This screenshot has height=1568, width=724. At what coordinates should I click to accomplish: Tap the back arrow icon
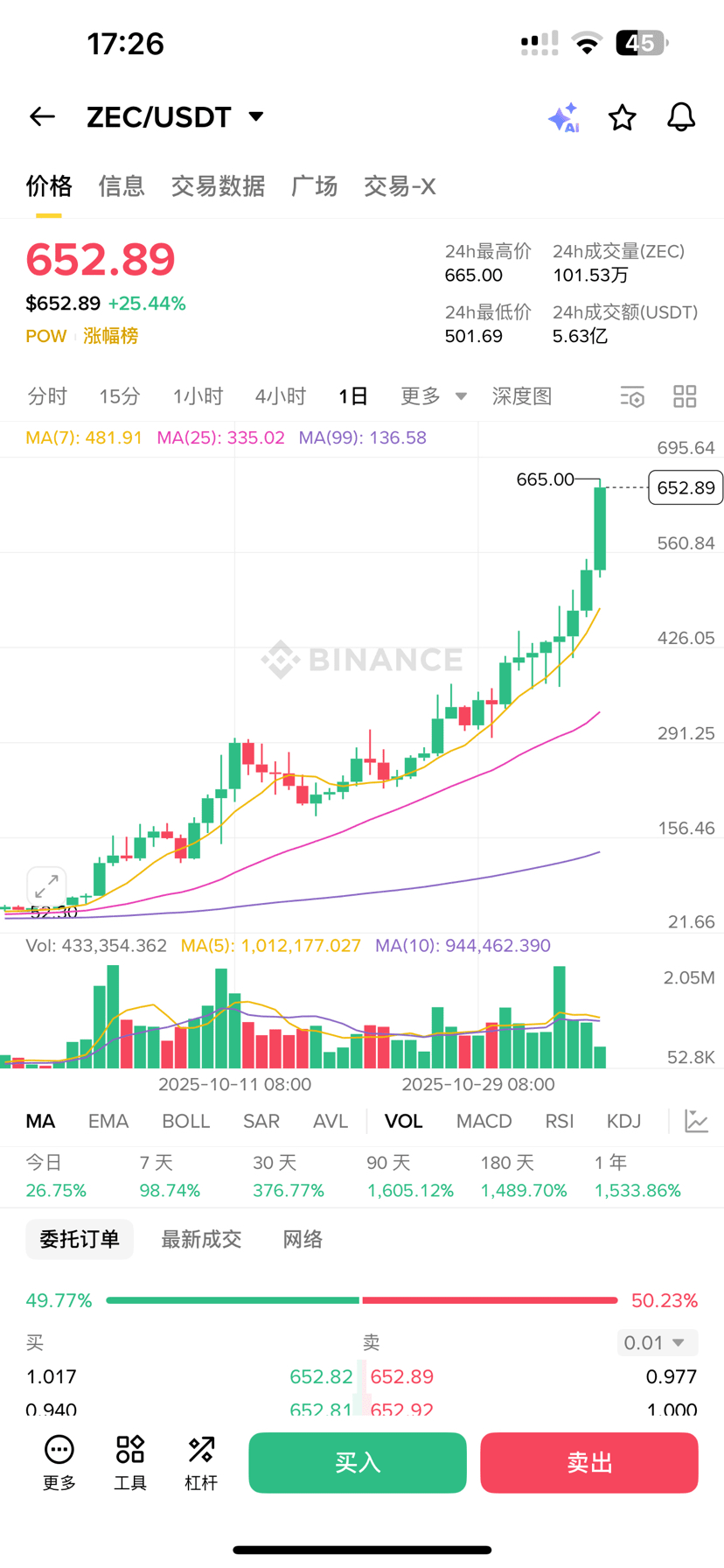click(42, 116)
